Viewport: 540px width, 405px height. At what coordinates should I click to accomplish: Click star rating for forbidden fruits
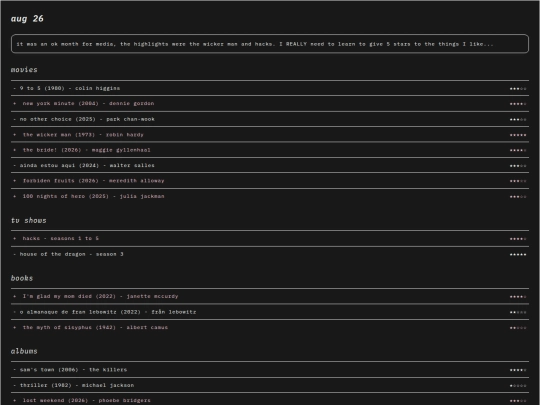coord(518,181)
